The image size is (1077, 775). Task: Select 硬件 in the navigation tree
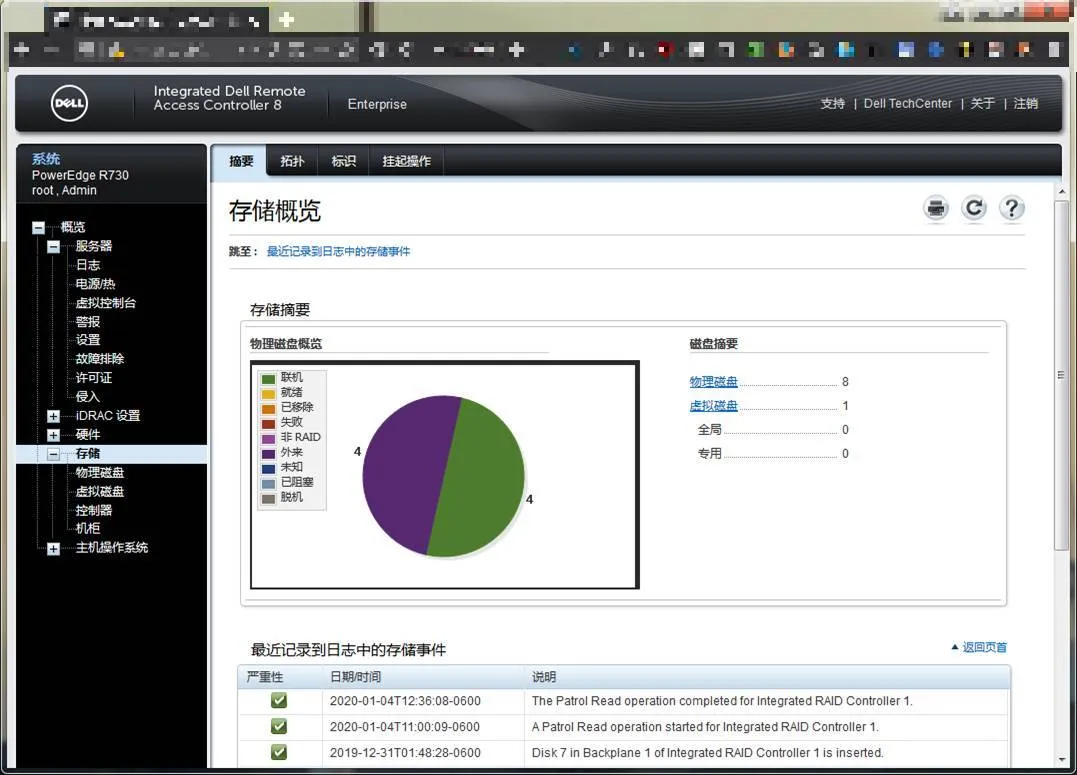pyautogui.click(x=88, y=434)
